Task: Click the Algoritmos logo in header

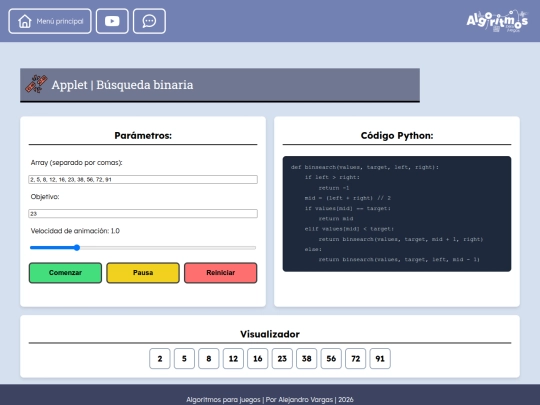Action: point(497,21)
